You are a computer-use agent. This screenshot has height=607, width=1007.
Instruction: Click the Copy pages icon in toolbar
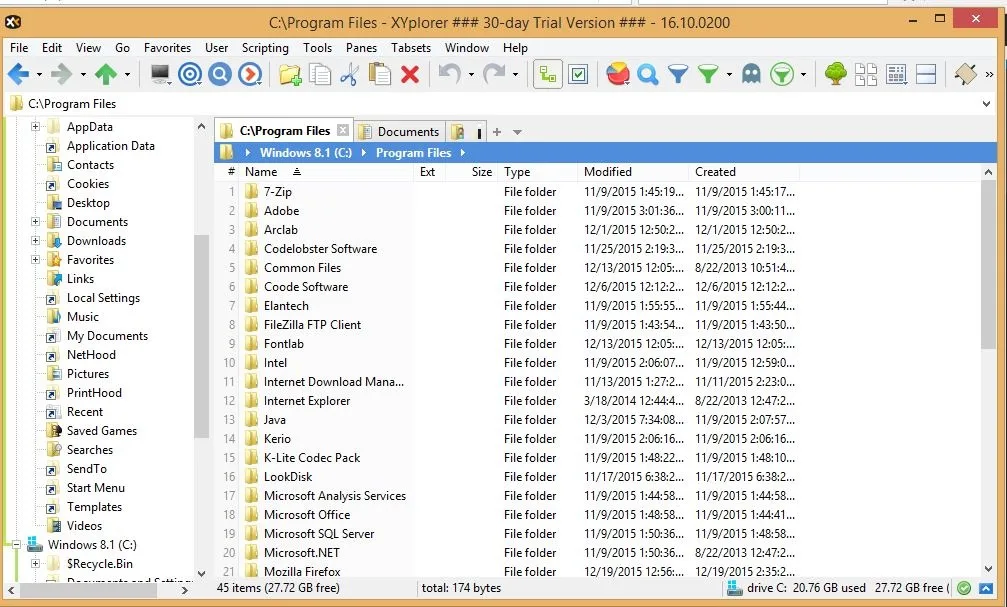pyautogui.click(x=320, y=75)
